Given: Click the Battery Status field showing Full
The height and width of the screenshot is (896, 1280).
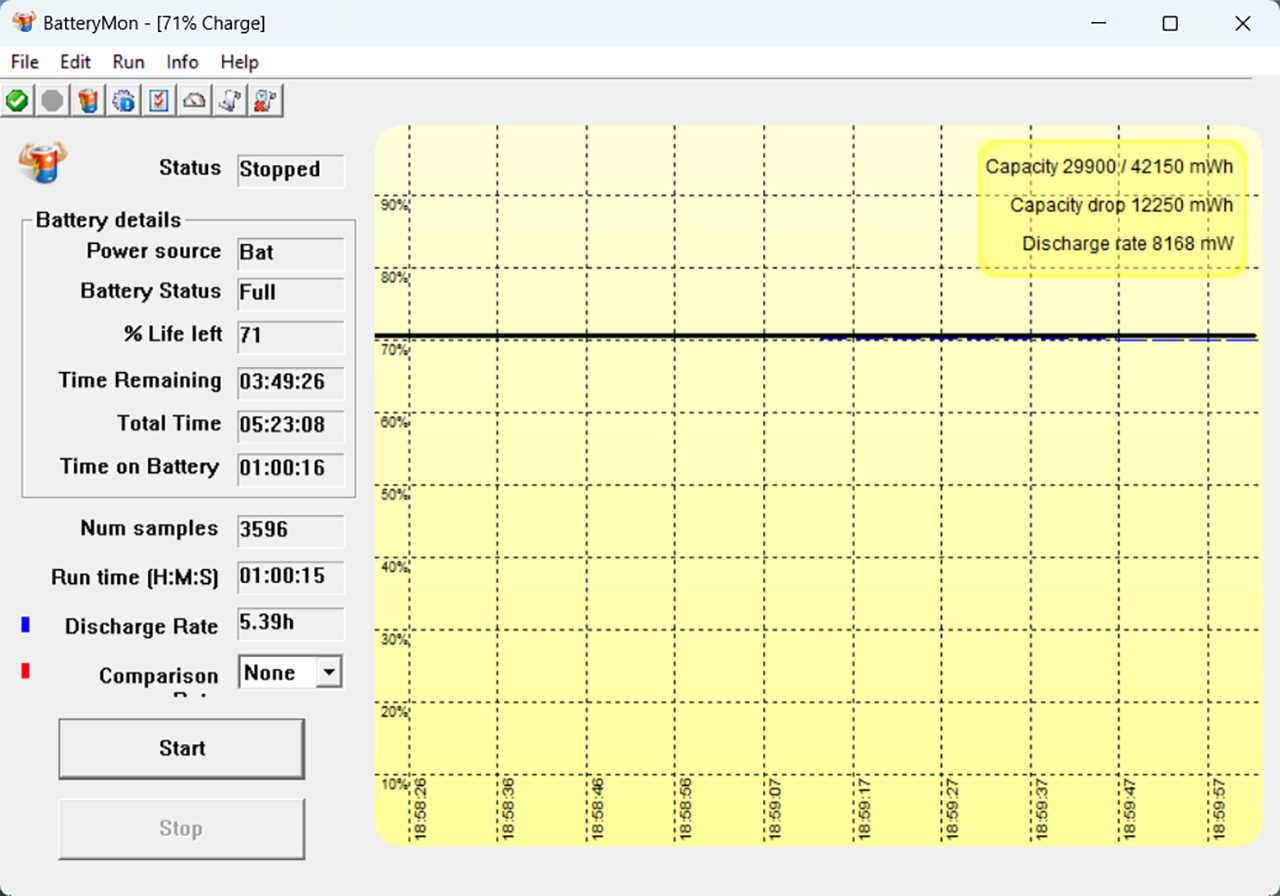Looking at the screenshot, I should click(x=290, y=294).
